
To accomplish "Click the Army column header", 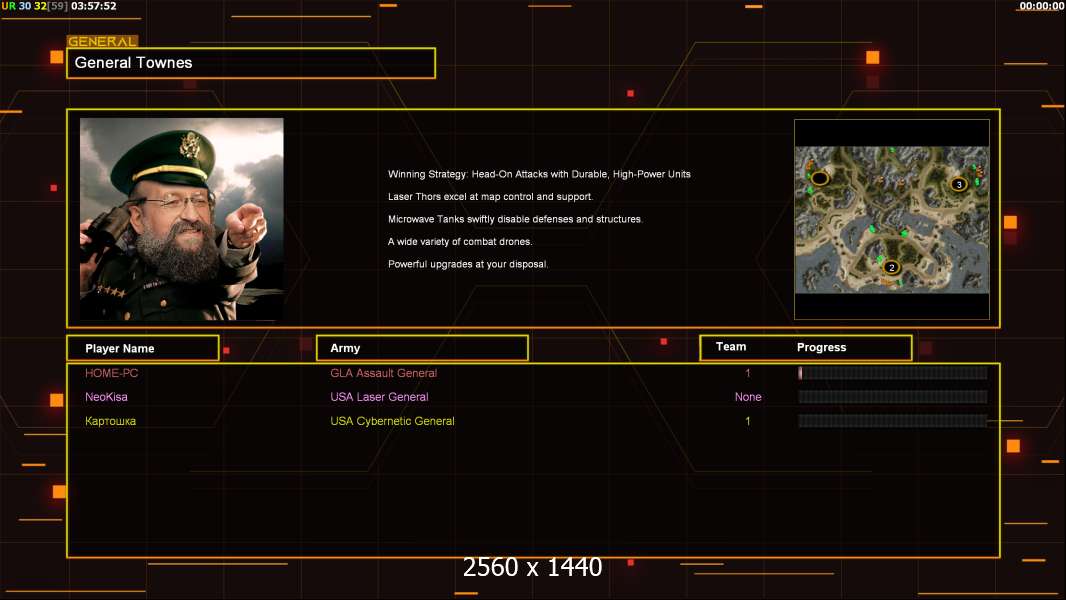I will 421,348.
